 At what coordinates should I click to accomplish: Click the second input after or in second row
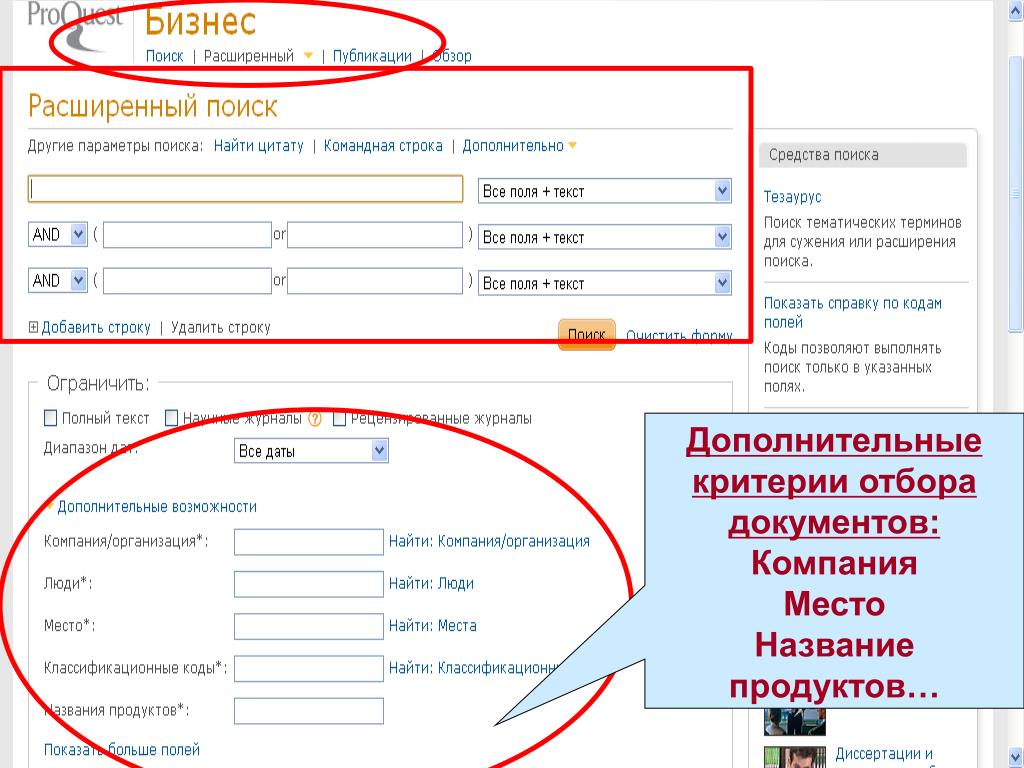pos(375,235)
